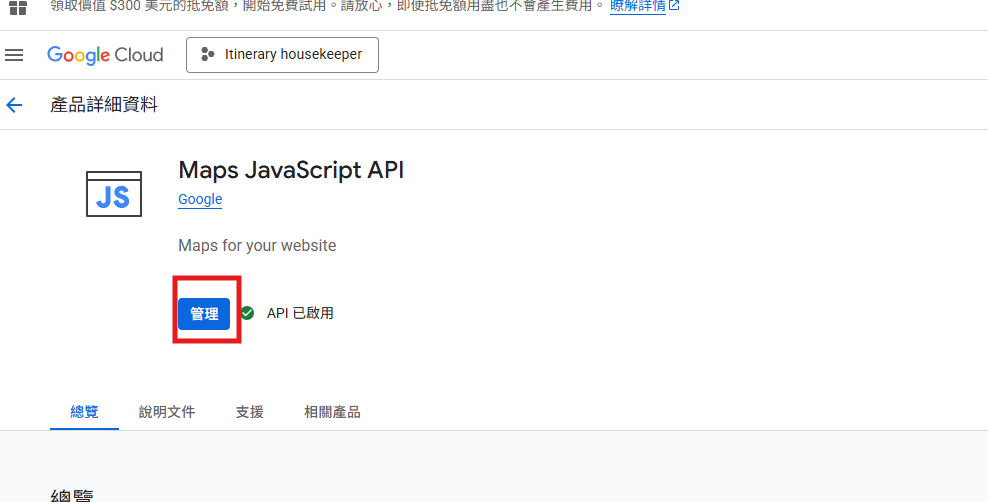Open the hamburger navigation menu
This screenshot has height=502, width=988.
[x=14, y=55]
